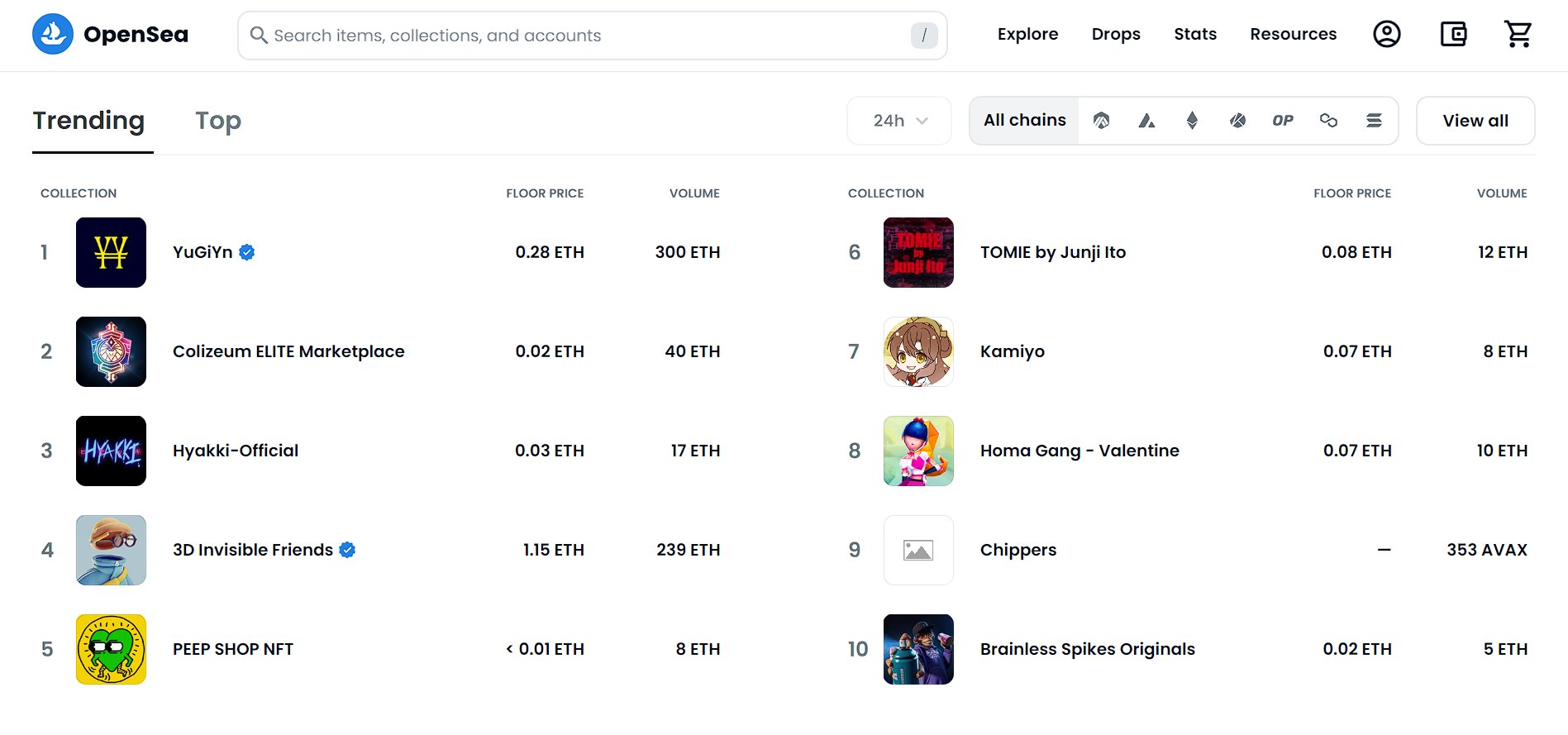
Task: Open the Resources menu
Action: (x=1293, y=34)
